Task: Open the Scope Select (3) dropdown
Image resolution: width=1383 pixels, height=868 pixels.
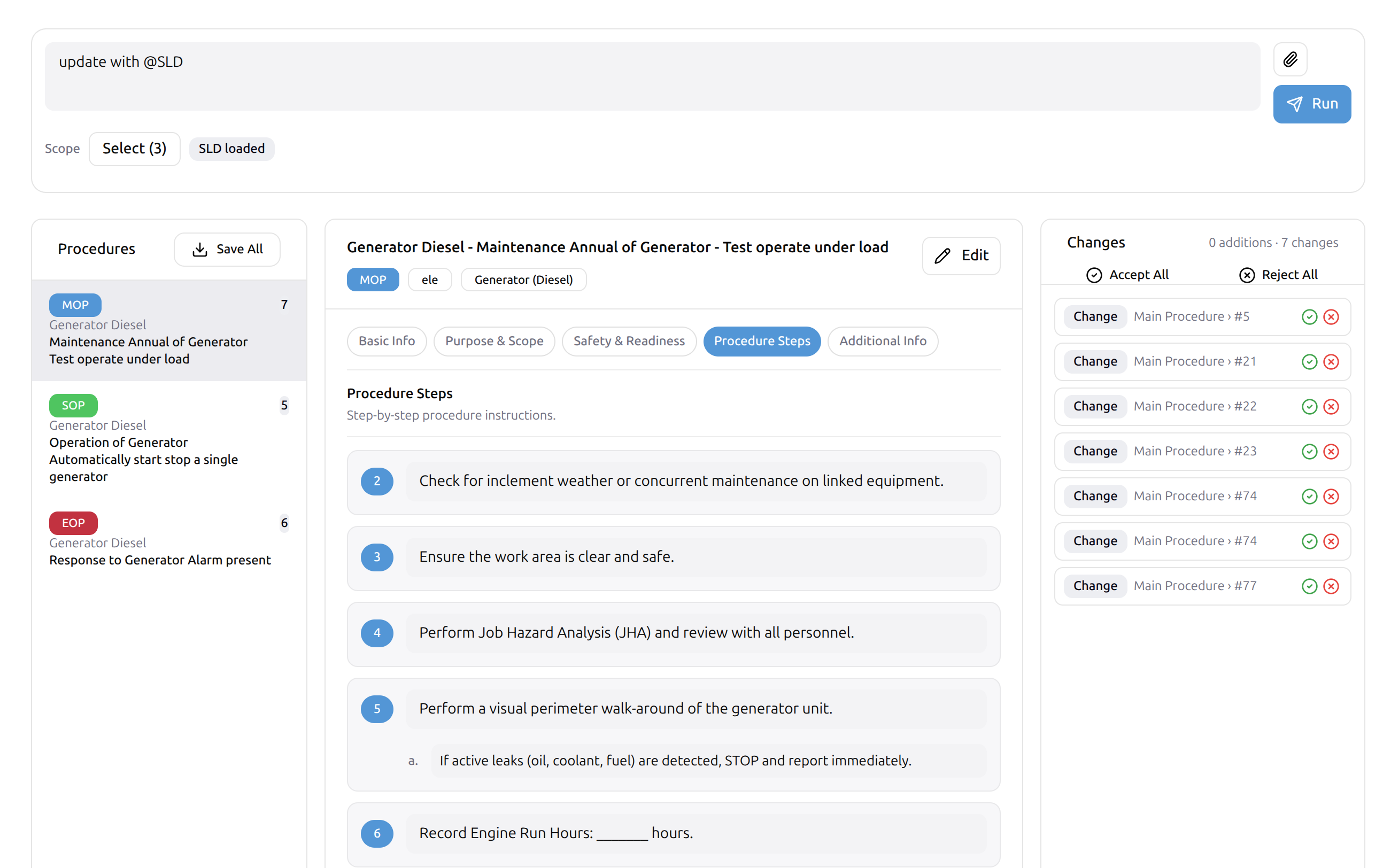Action: tap(134, 149)
